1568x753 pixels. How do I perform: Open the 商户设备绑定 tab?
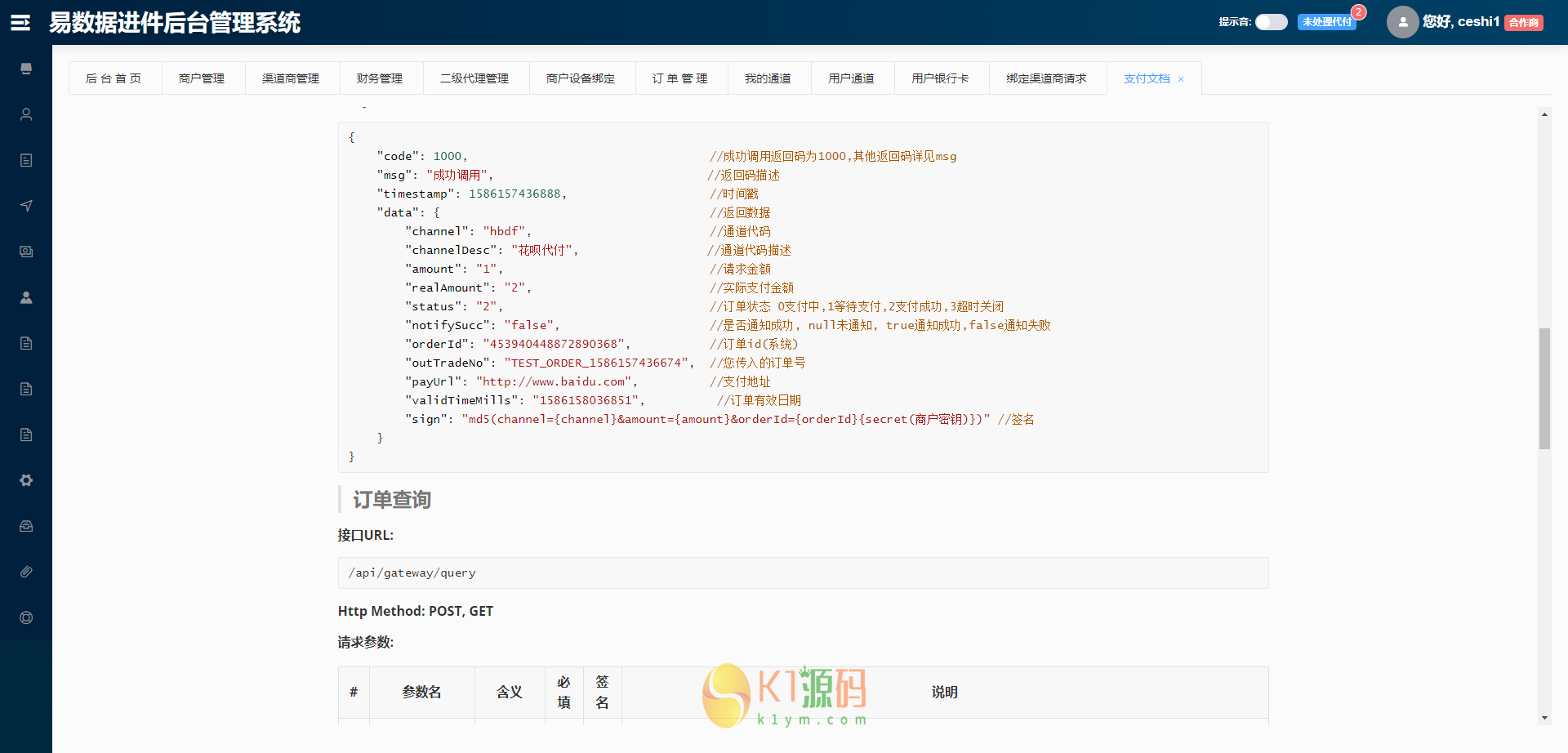click(x=581, y=78)
